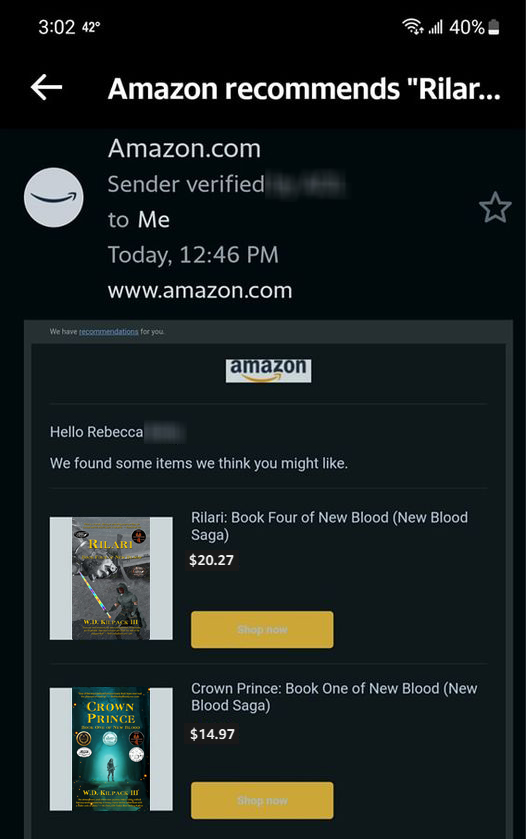Image resolution: width=526 pixels, height=839 pixels.
Task: Tap the Wi-Fi status icon
Action: (413, 26)
